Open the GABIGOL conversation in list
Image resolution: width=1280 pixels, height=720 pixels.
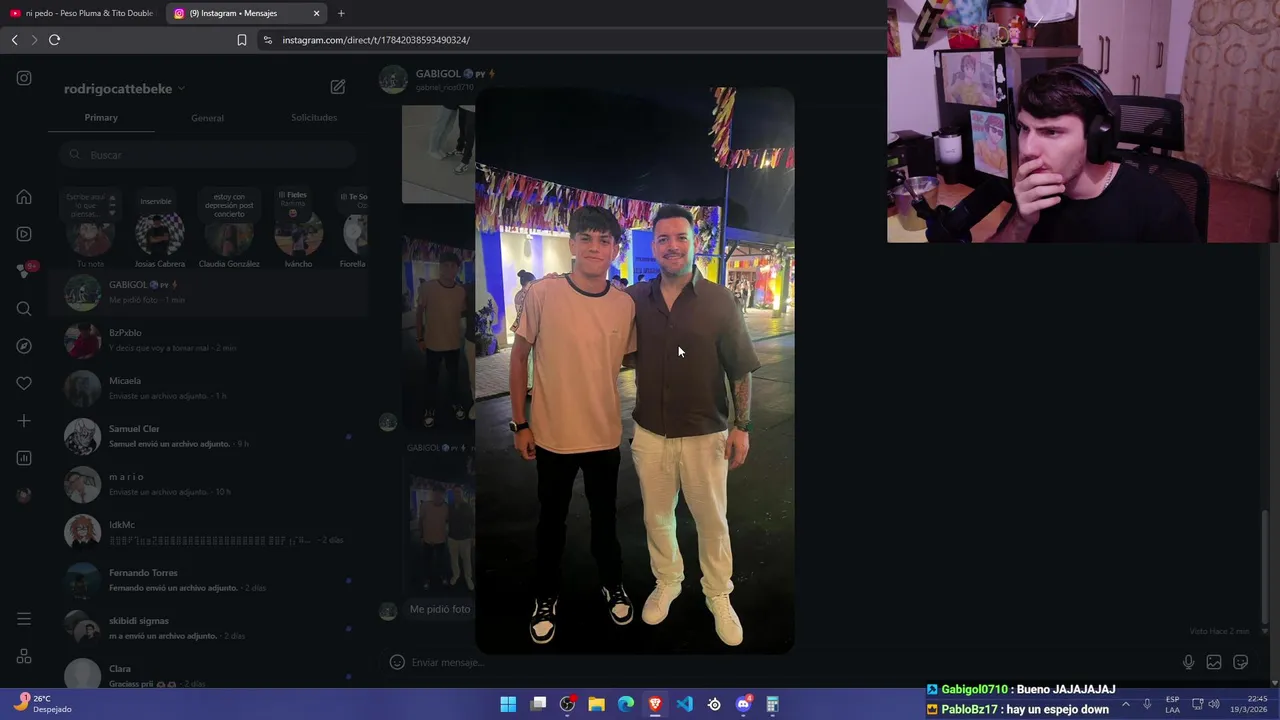pyautogui.click(x=208, y=292)
